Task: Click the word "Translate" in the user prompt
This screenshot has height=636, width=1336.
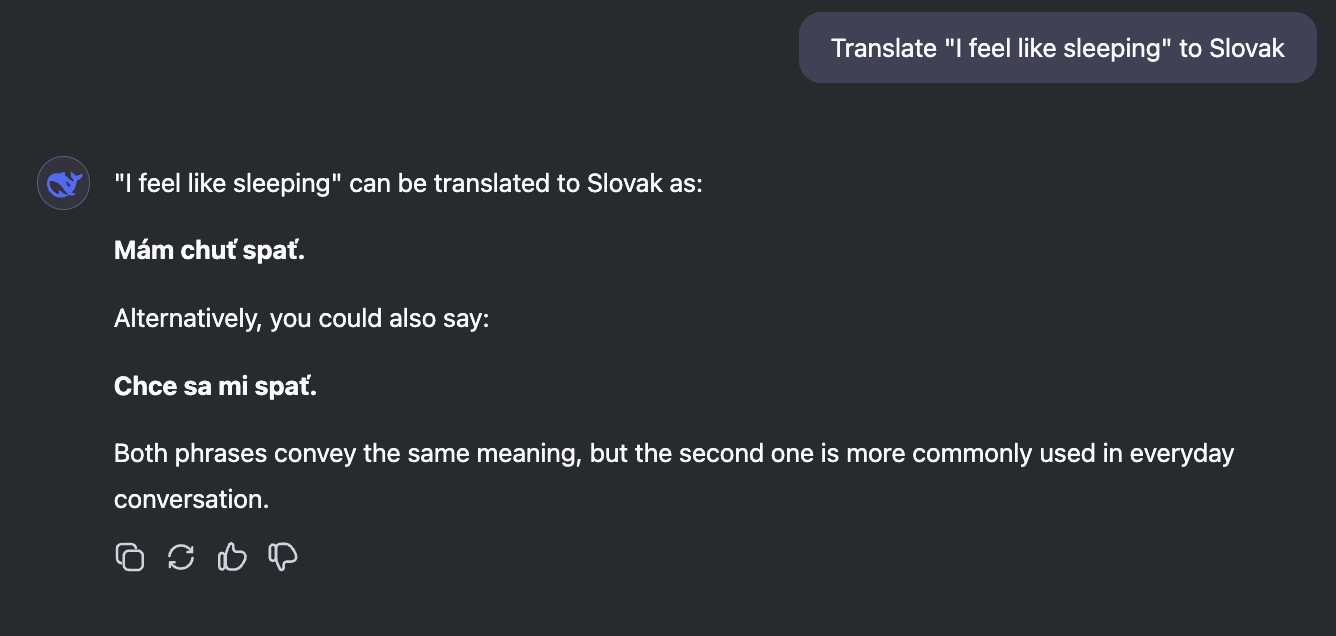Action: pyautogui.click(x=883, y=48)
